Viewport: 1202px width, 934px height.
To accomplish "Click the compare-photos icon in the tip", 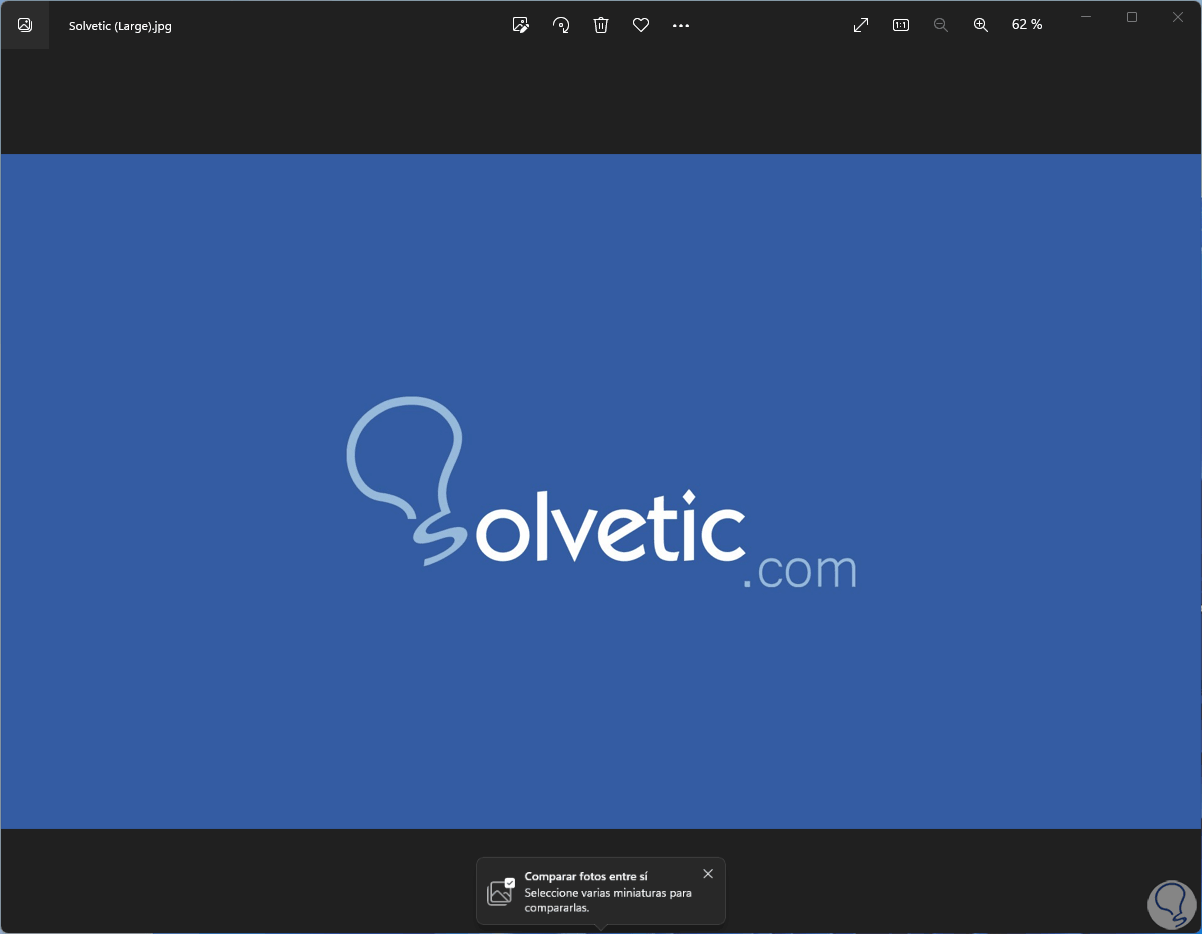I will click(500, 891).
